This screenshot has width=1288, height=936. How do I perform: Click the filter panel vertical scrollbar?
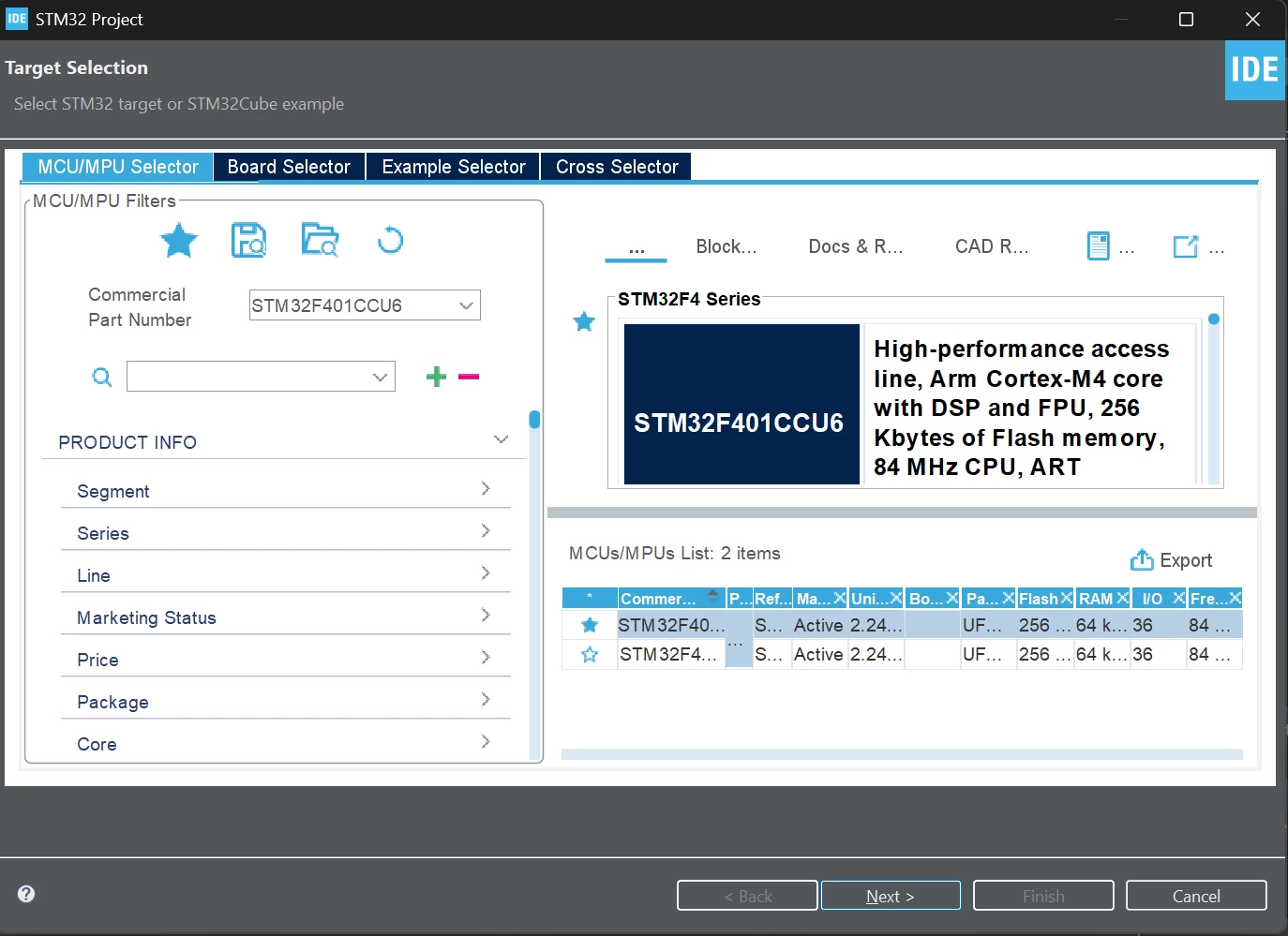click(534, 585)
